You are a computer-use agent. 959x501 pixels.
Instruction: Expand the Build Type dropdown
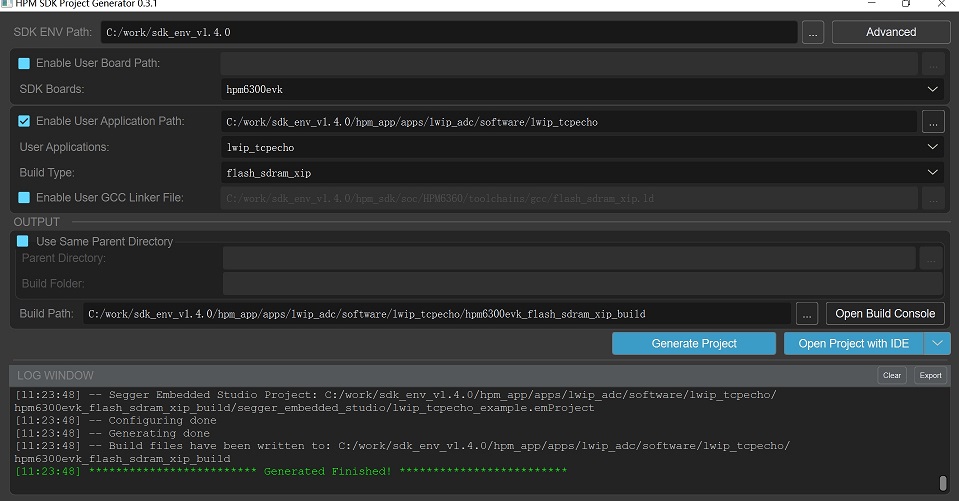[x=932, y=173]
